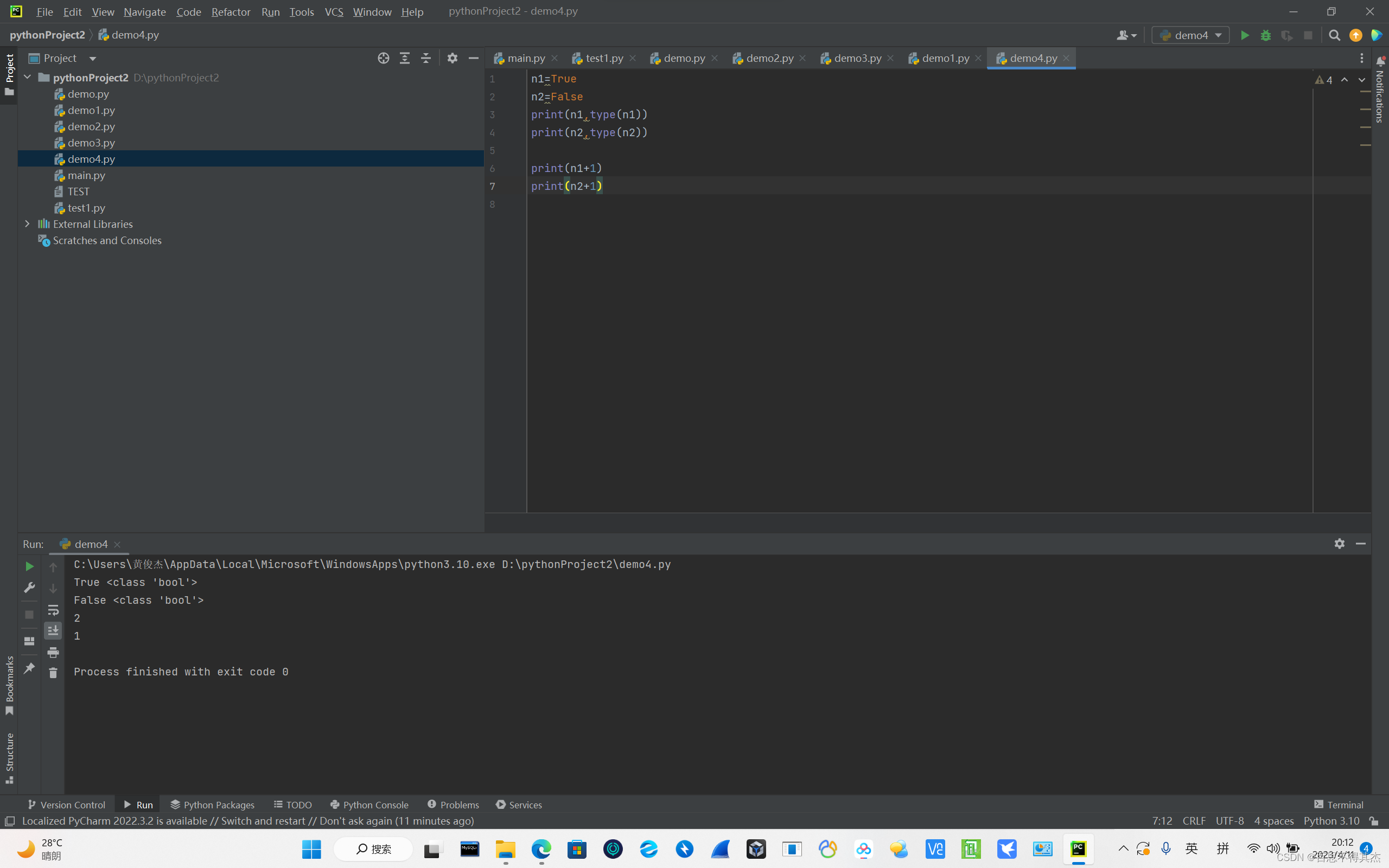Collapse the pythonProject2 root folder
The image size is (1389, 868).
coord(27,77)
